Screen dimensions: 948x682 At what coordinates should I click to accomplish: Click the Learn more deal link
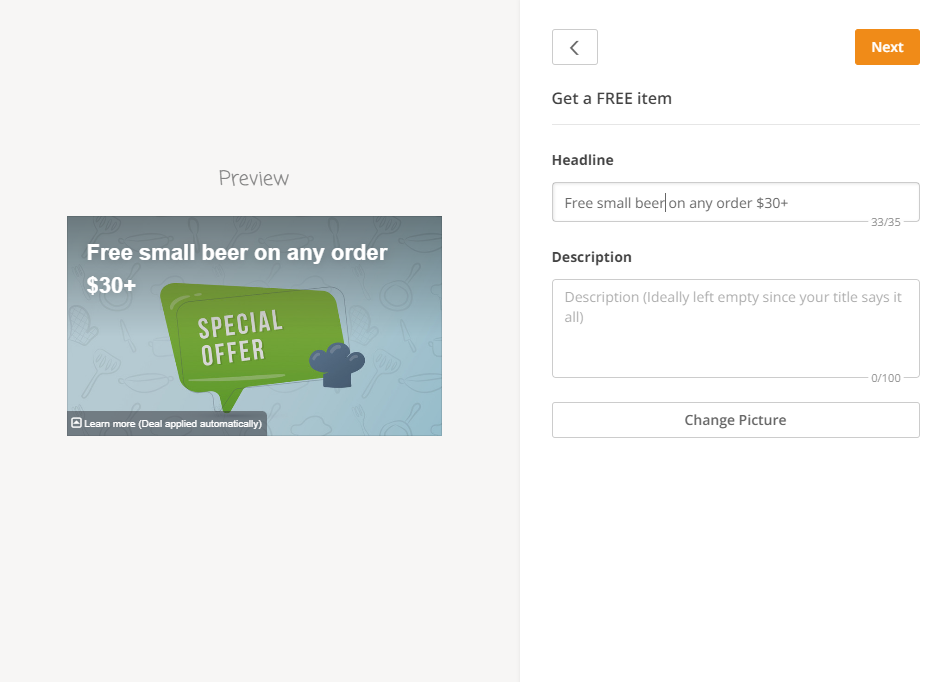(x=173, y=424)
